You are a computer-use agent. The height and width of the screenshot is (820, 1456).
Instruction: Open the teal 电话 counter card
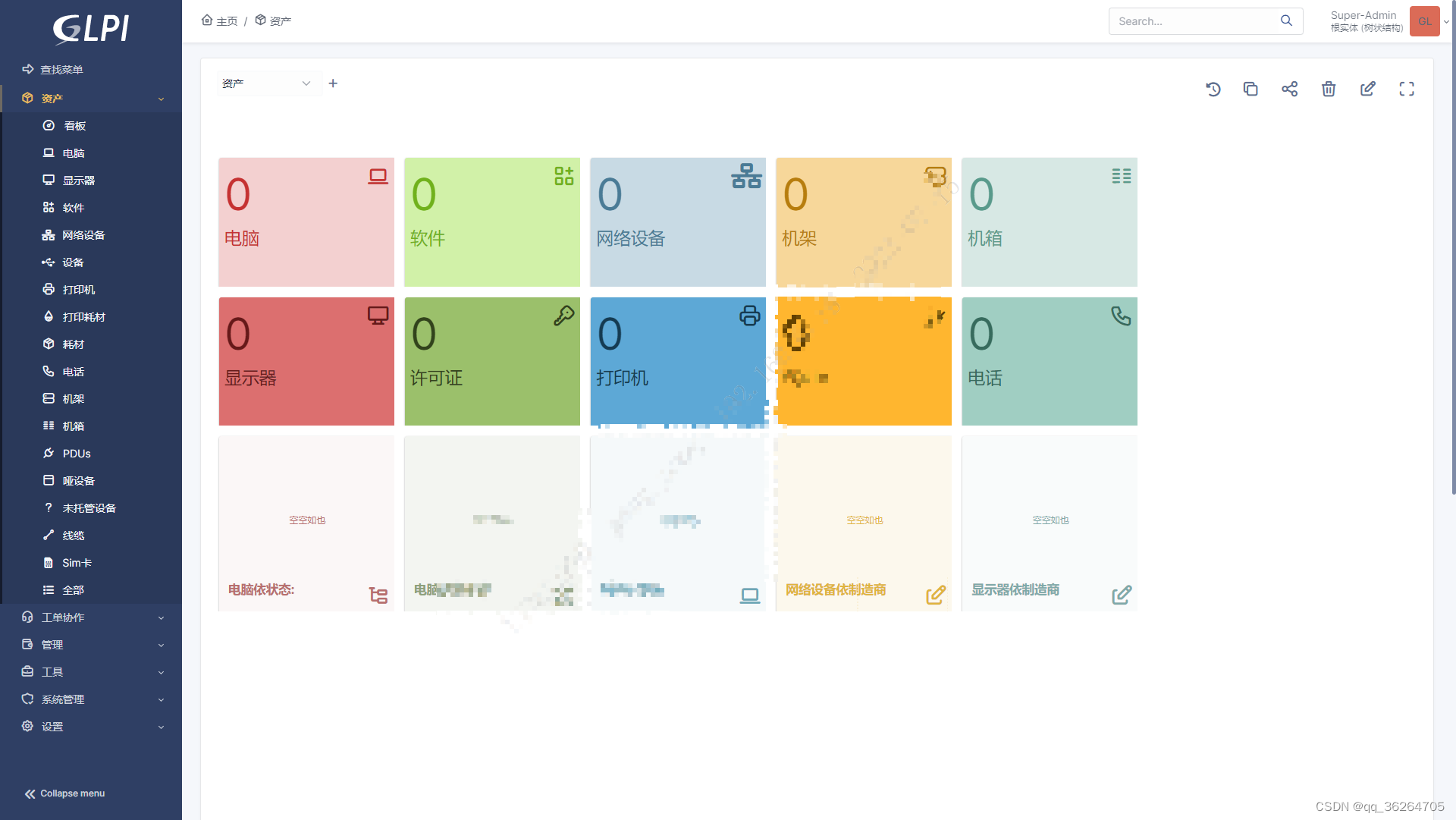pyautogui.click(x=1049, y=361)
